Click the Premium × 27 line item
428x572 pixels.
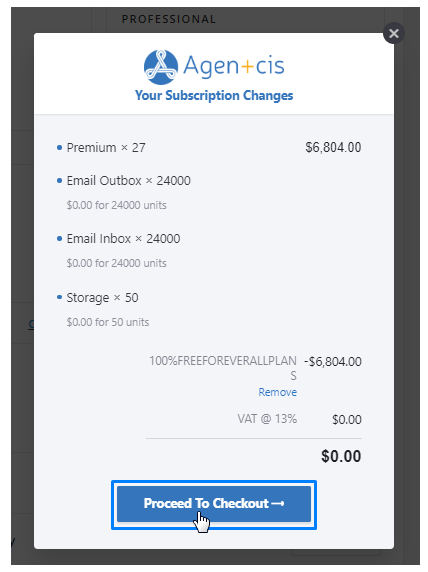106,148
